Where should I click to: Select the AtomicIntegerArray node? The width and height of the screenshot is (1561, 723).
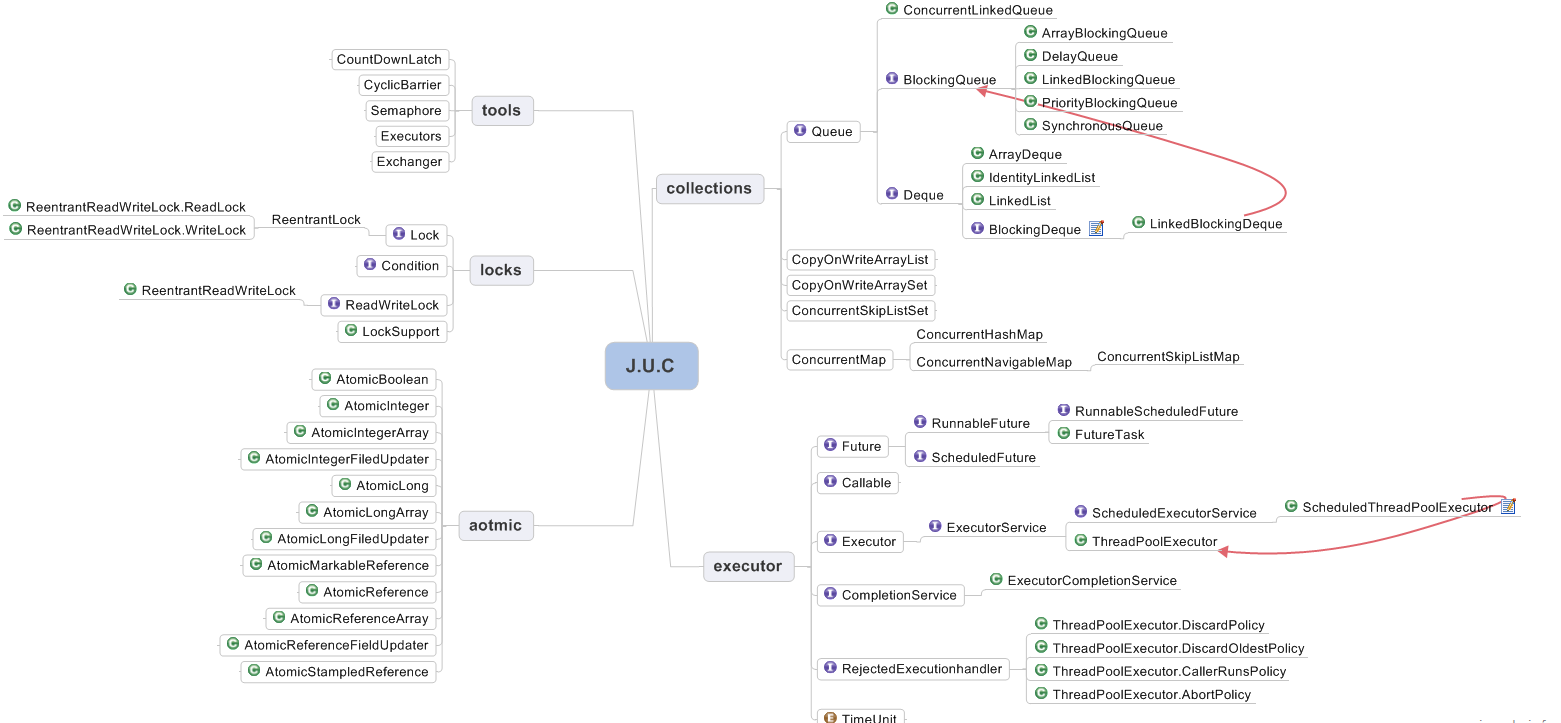click(x=361, y=432)
